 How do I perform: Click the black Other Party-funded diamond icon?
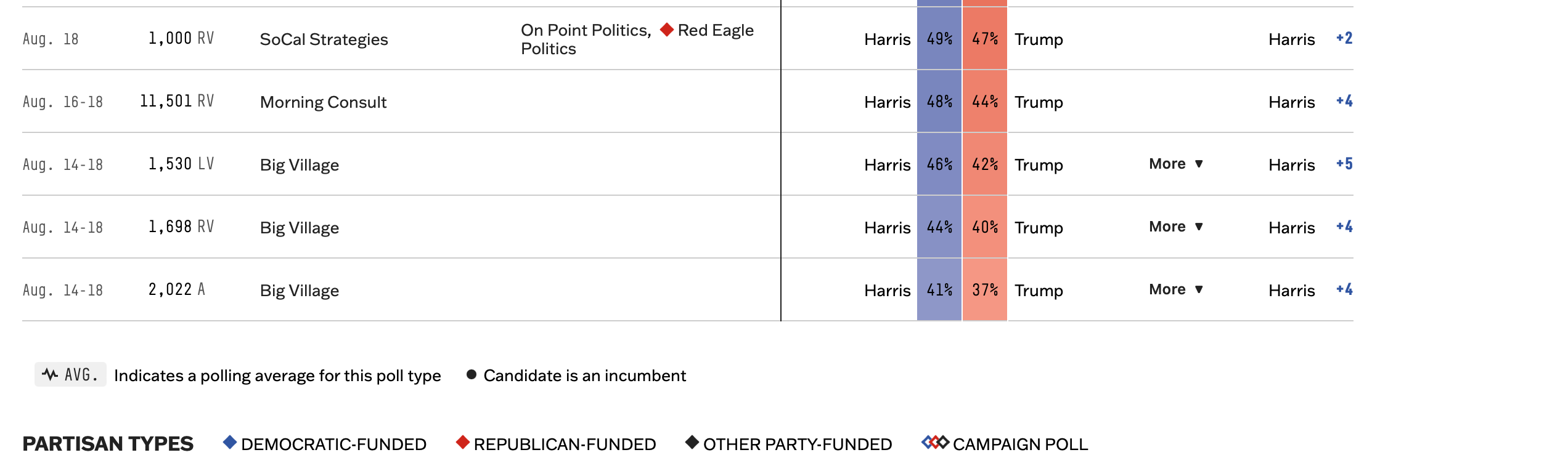(692, 442)
